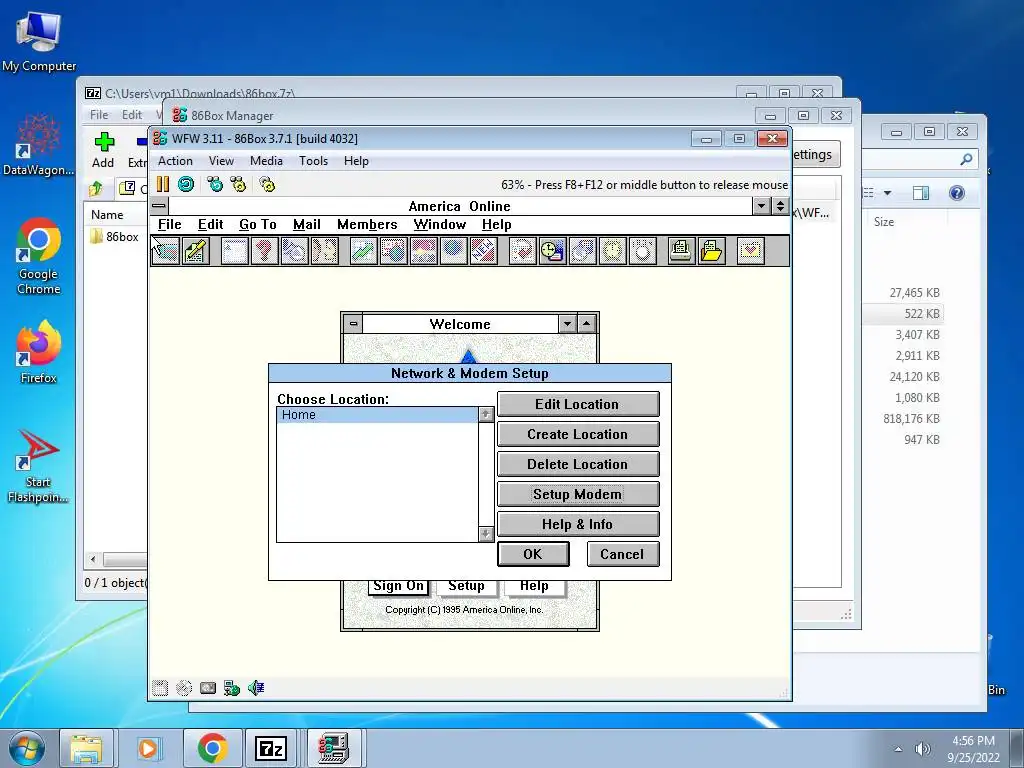Click the AOL Main Menu toolbar icon
This screenshot has height=768, width=1024.
tap(234, 251)
